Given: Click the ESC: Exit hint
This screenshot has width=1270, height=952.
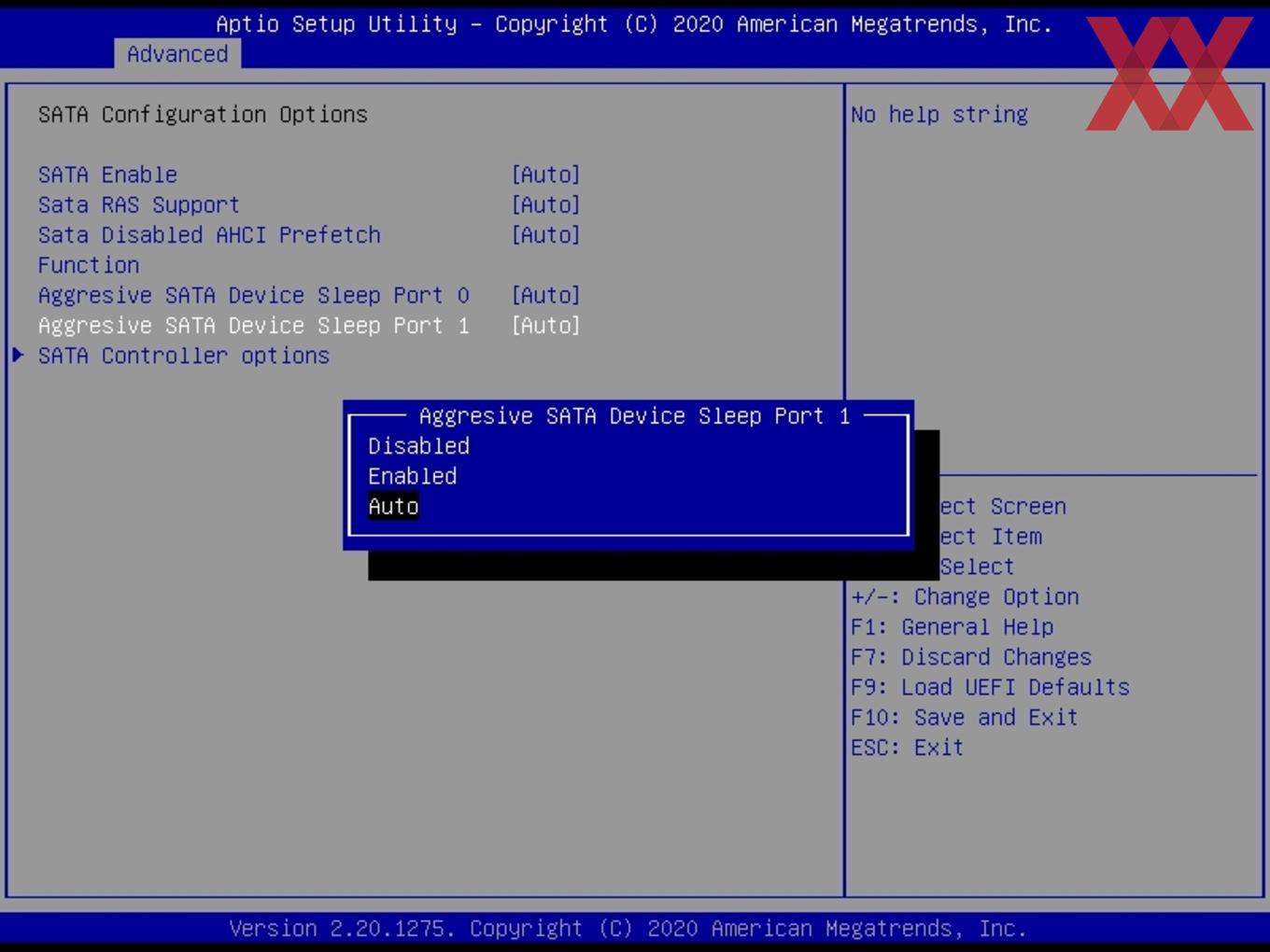Looking at the screenshot, I should click(907, 747).
